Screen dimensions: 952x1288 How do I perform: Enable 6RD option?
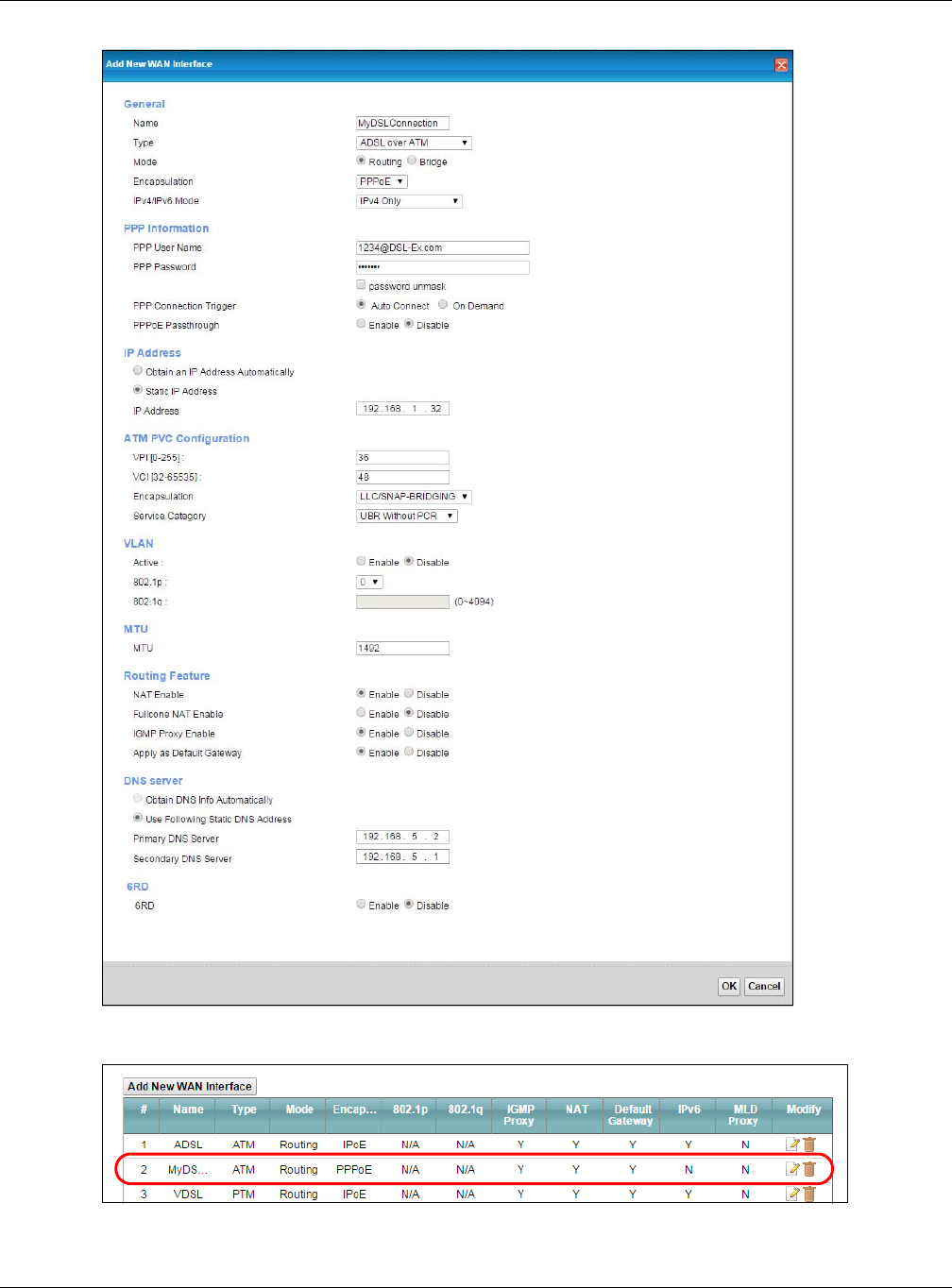(361, 904)
